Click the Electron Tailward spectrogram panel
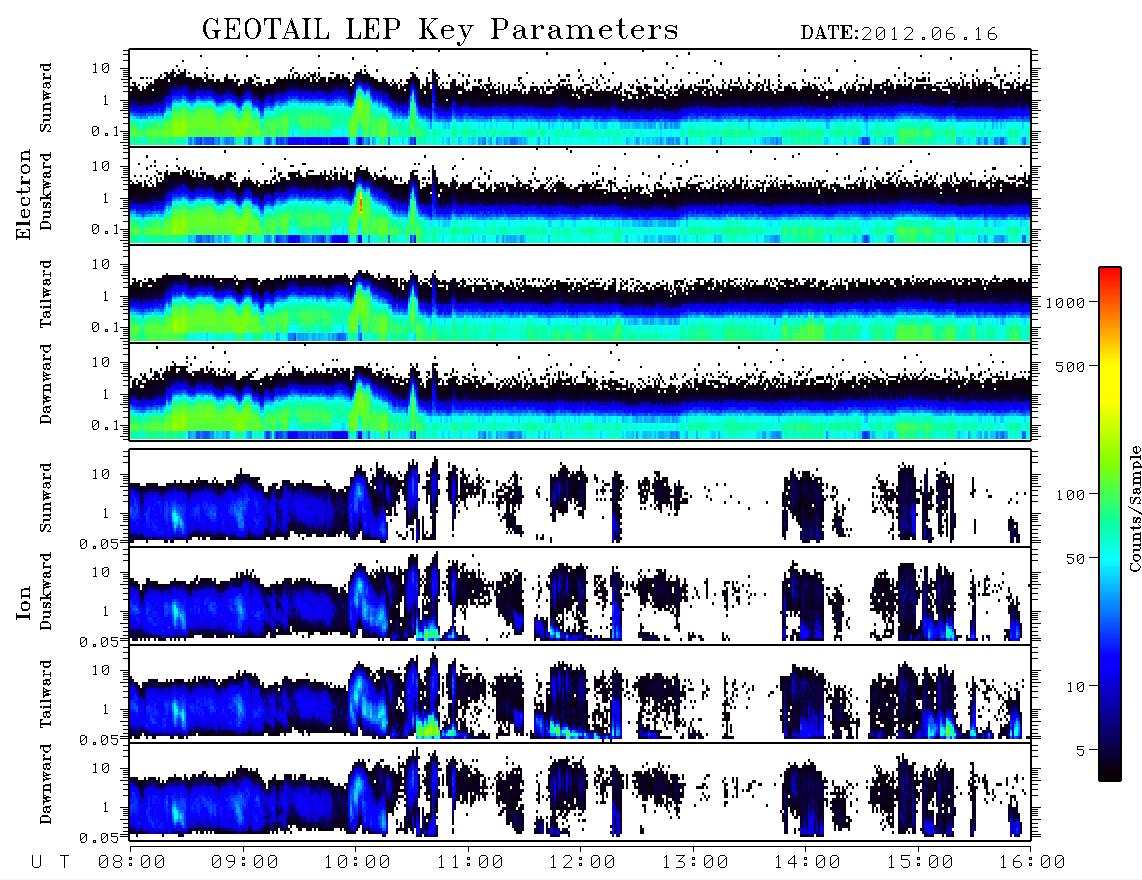Image resolution: width=1142 pixels, height=880 pixels. (x=580, y=294)
